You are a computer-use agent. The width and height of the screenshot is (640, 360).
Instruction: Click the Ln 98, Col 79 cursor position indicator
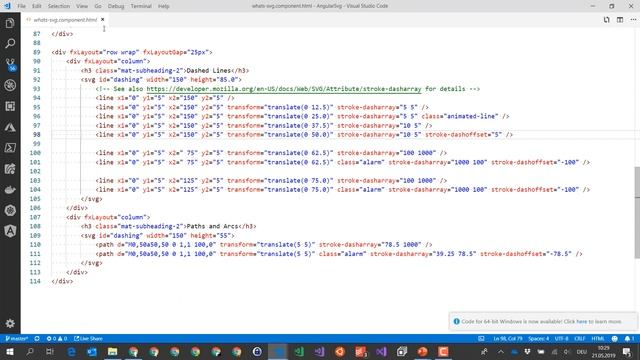point(507,339)
